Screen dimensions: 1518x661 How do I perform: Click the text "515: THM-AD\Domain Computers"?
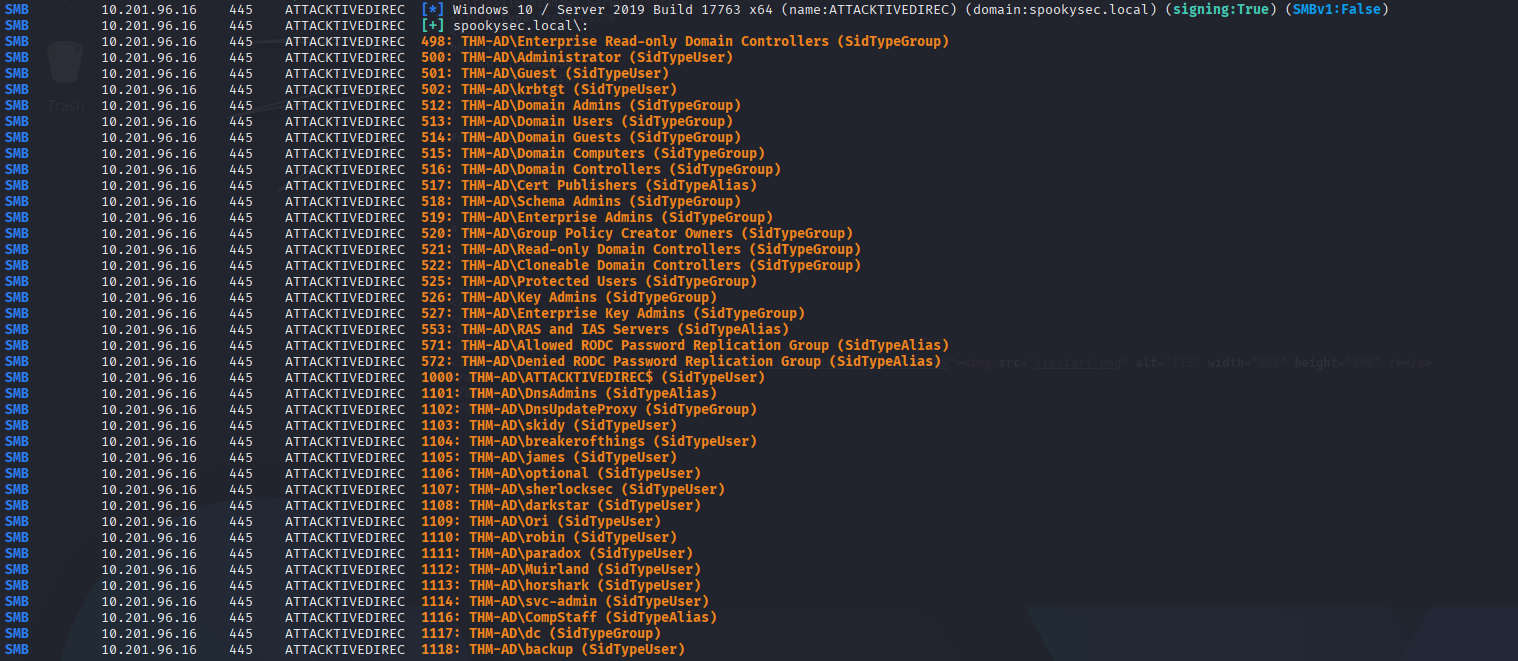(x=533, y=153)
